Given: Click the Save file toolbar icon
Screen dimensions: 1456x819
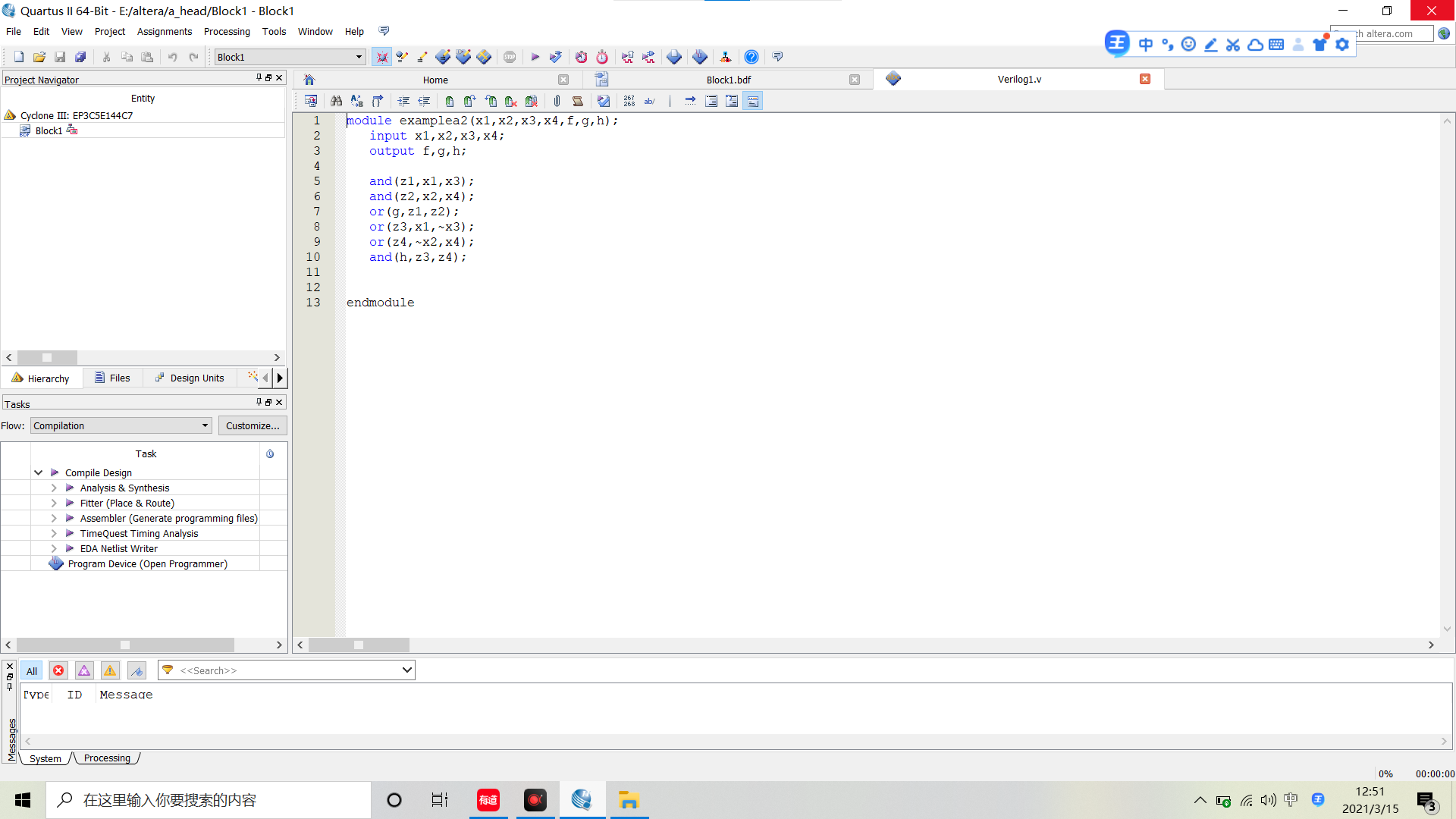Looking at the screenshot, I should [60, 57].
